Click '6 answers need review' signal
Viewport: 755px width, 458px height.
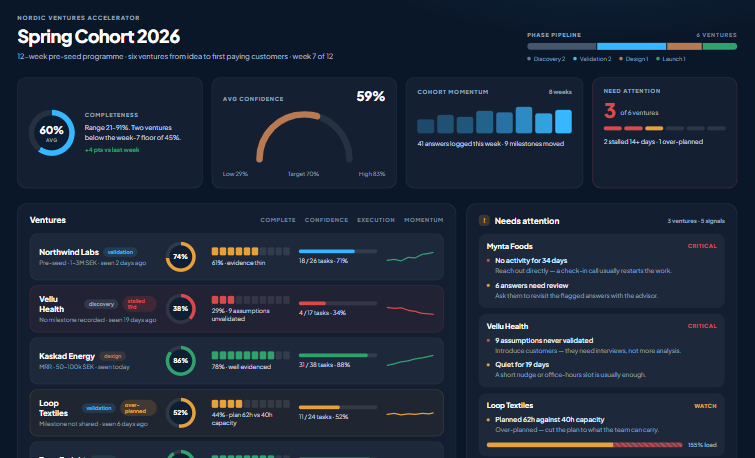click(x=532, y=286)
